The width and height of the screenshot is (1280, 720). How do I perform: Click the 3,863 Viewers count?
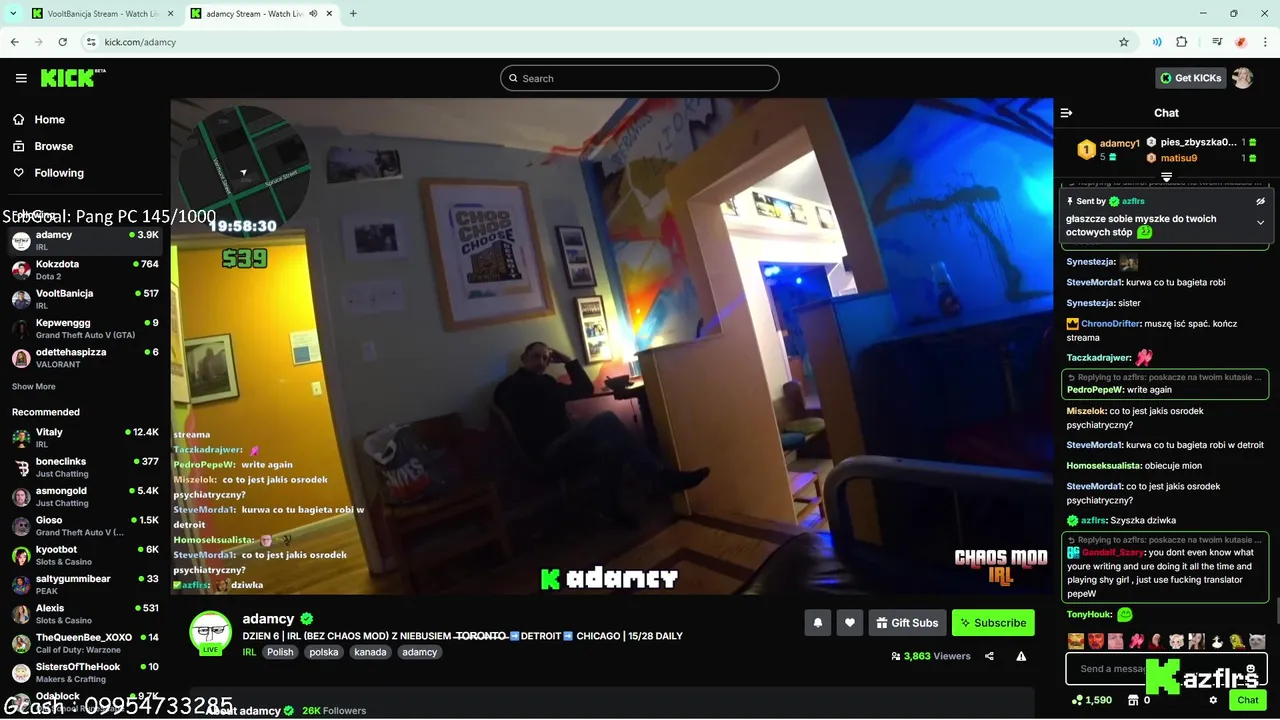(x=931, y=656)
